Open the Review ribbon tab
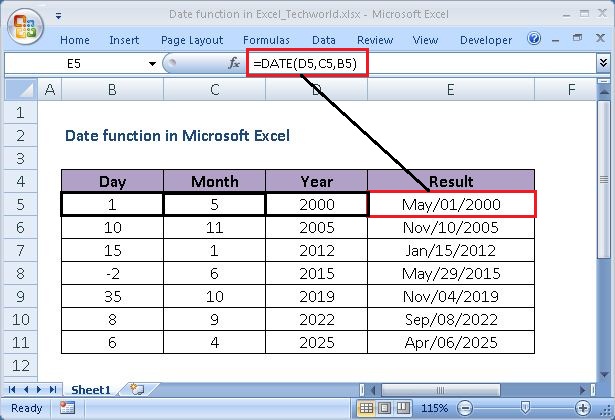615x420 pixels. (375, 40)
